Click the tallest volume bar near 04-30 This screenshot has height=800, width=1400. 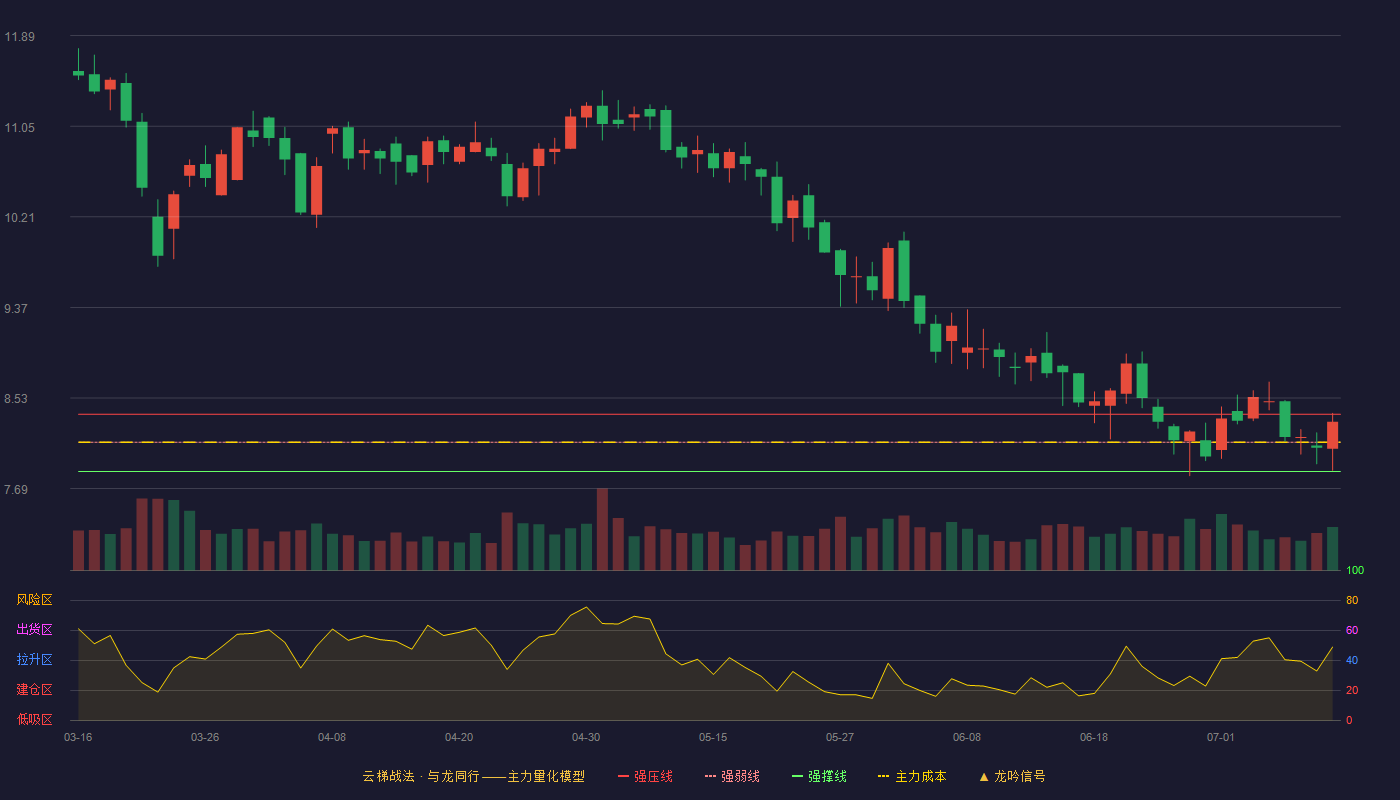[602, 530]
